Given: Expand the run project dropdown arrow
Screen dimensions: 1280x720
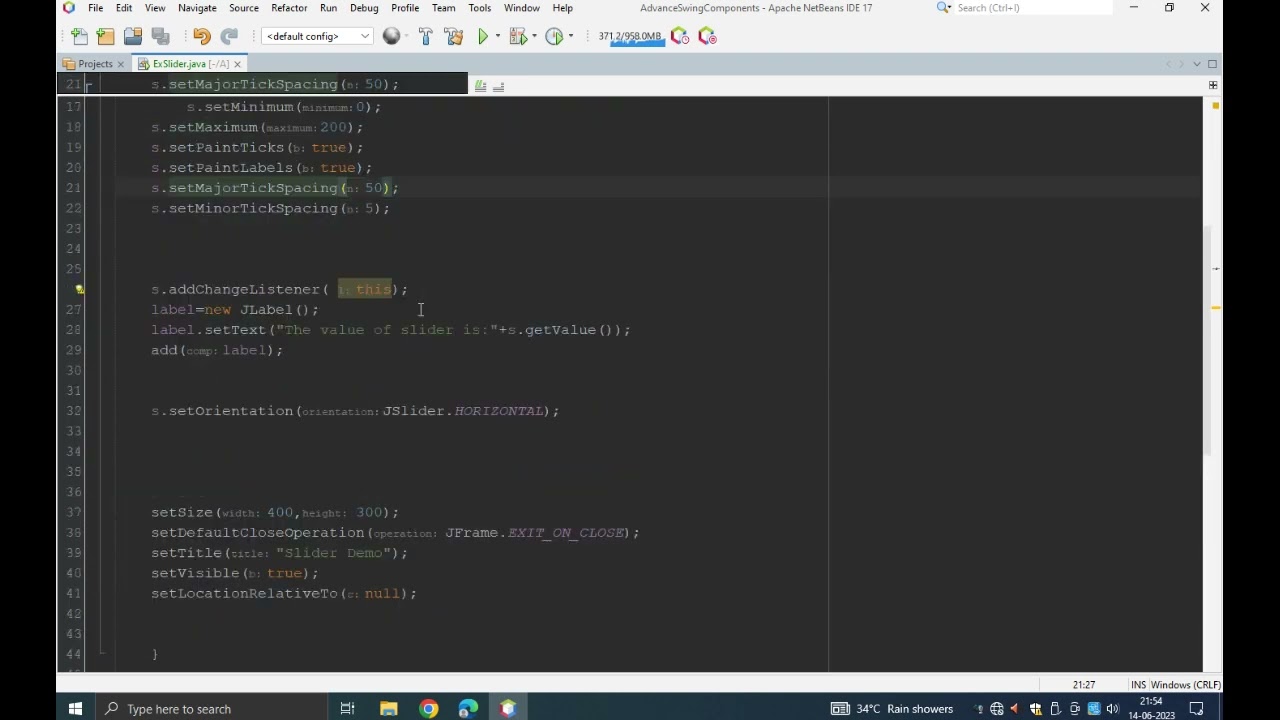Looking at the screenshot, I should (497, 36).
